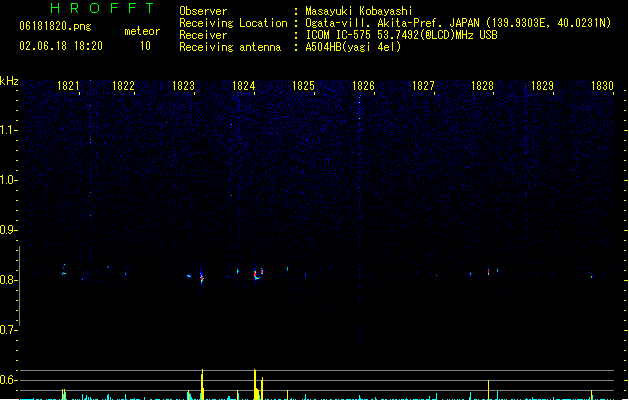
Task: Click the Receiving Location field label
Action: tap(233, 23)
